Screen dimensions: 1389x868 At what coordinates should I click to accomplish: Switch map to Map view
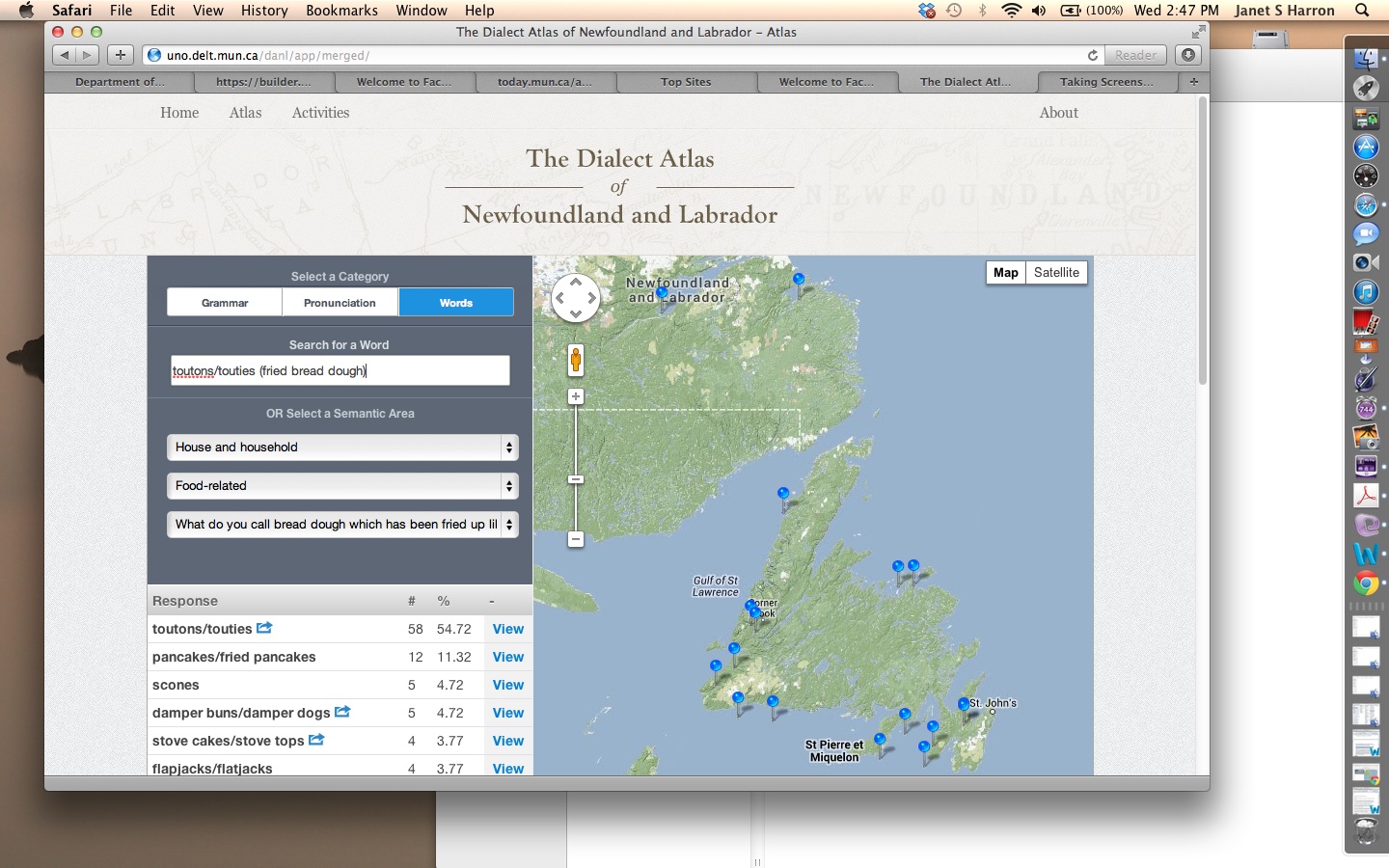click(x=1006, y=273)
